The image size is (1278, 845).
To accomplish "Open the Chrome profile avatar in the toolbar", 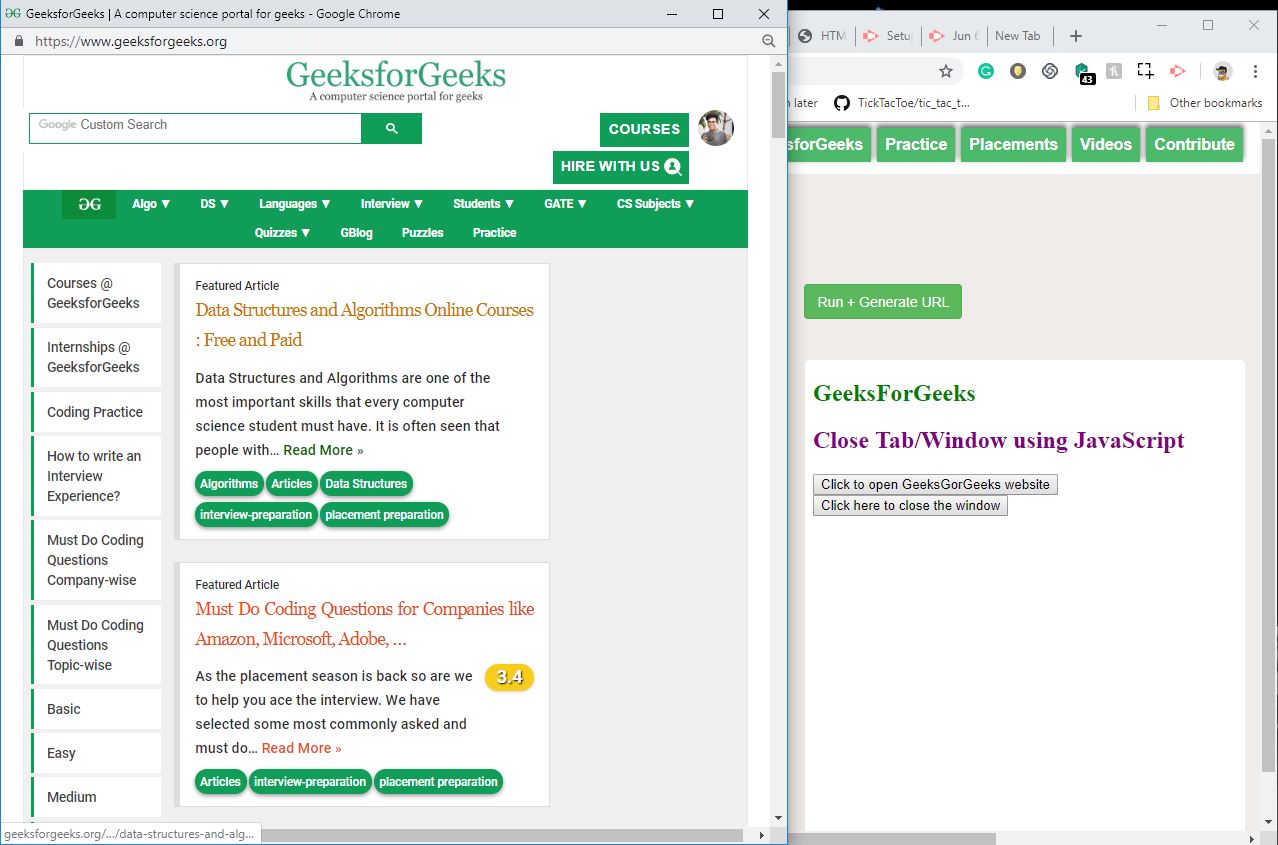I will 1222,71.
